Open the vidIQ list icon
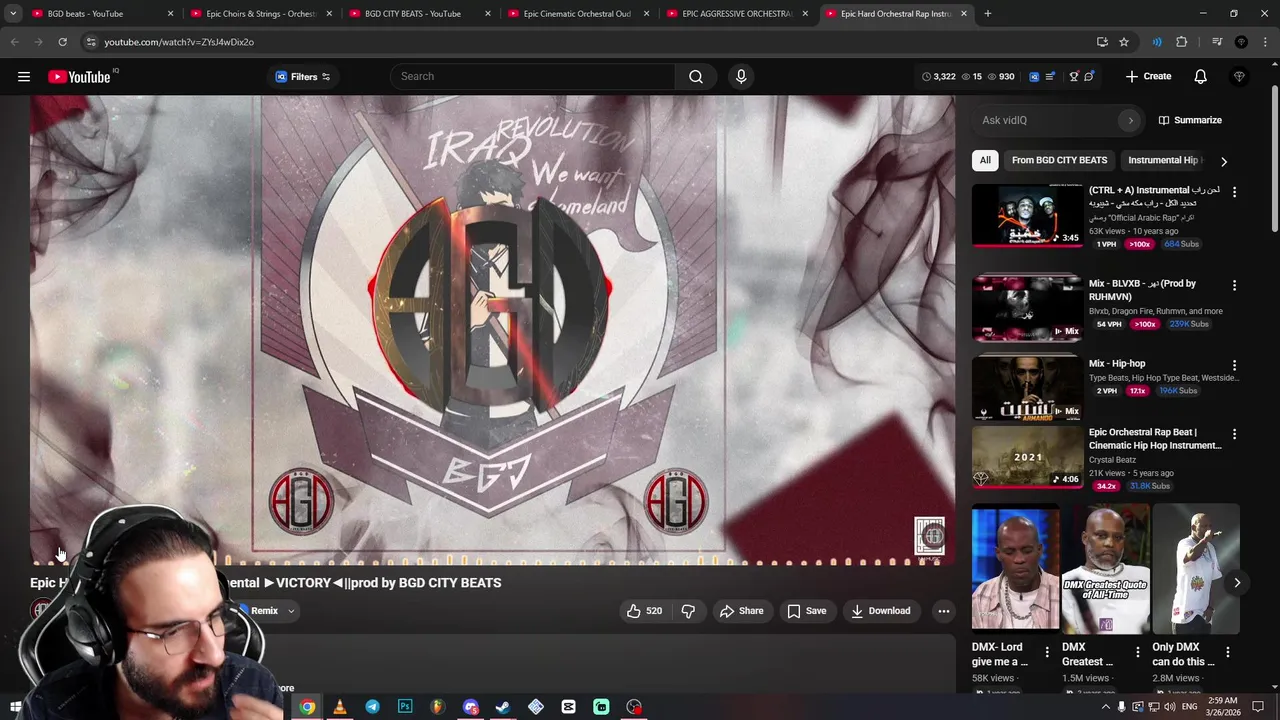 coord(1049,76)
